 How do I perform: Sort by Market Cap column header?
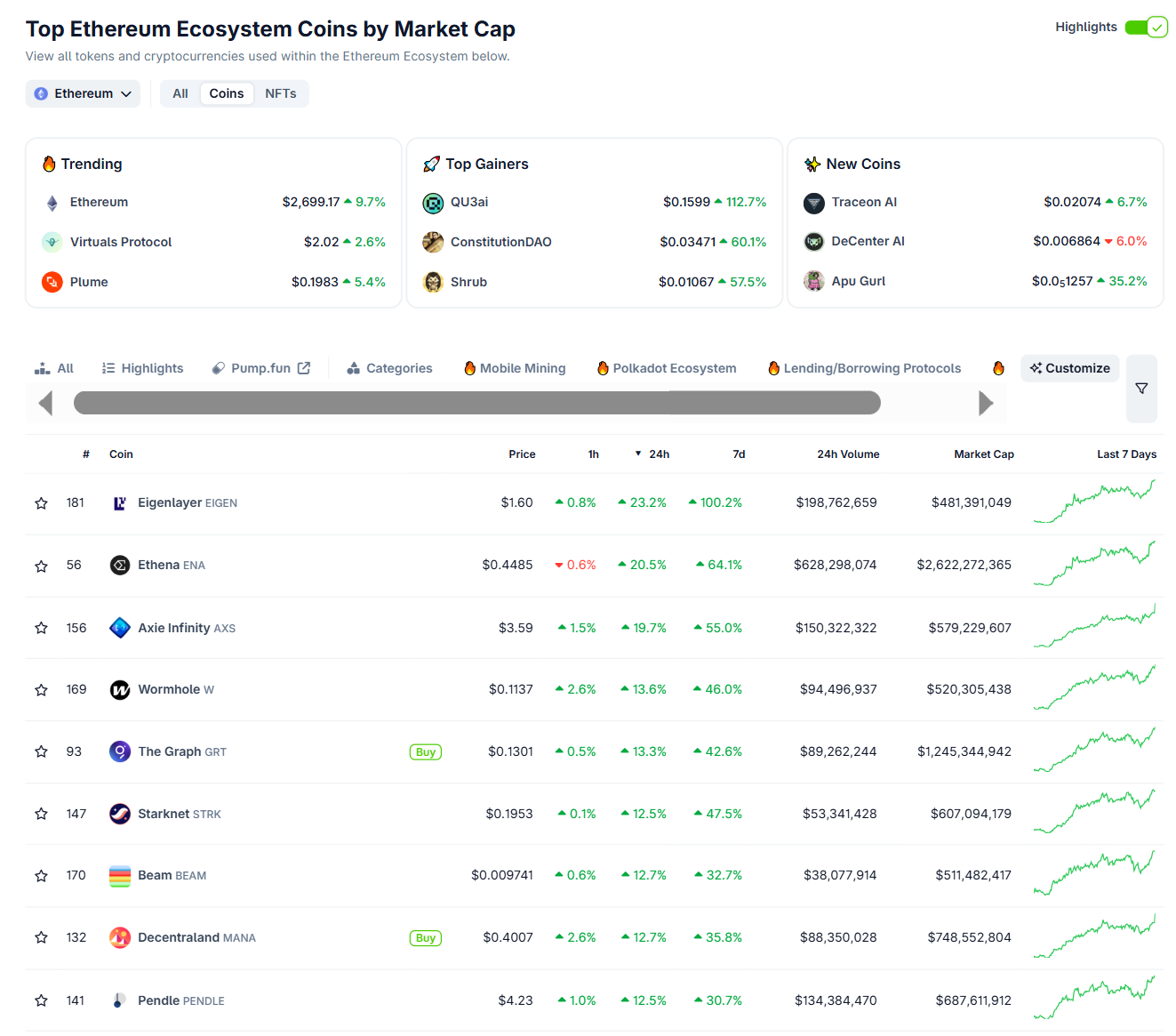[x=984, y=454]
